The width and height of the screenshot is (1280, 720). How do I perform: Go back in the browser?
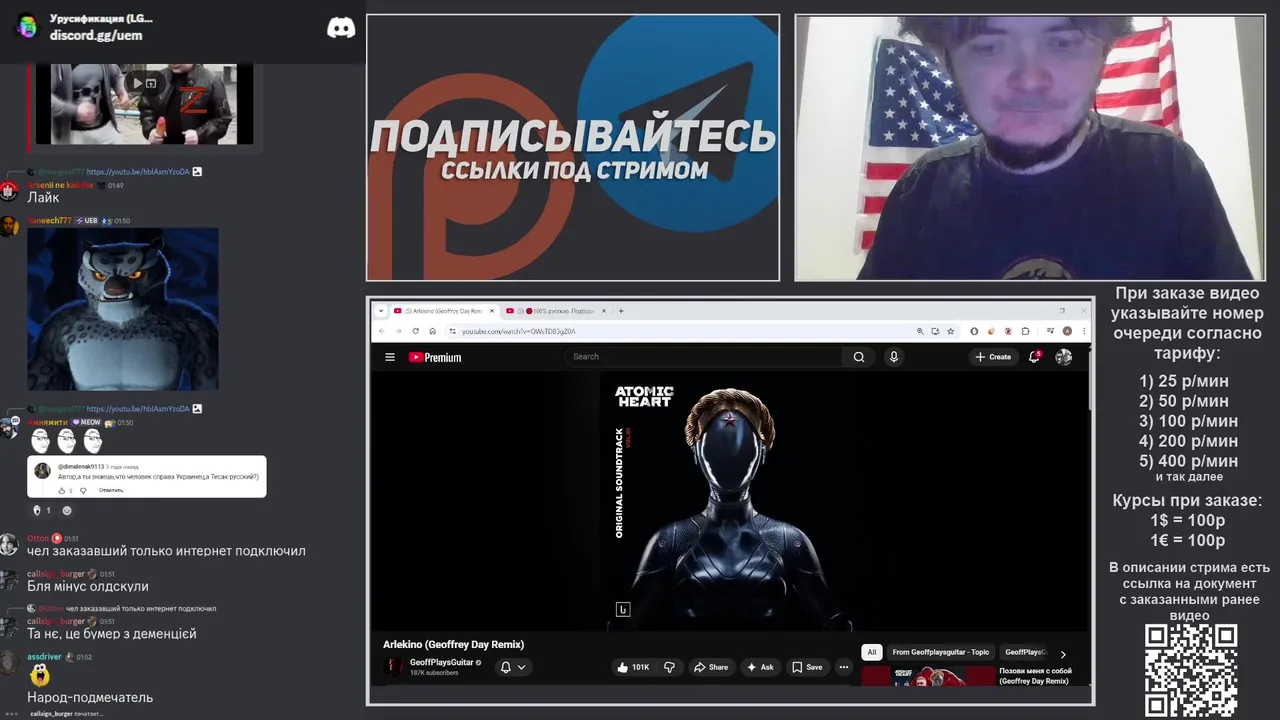pyautogui.click(x=381, y=331)
